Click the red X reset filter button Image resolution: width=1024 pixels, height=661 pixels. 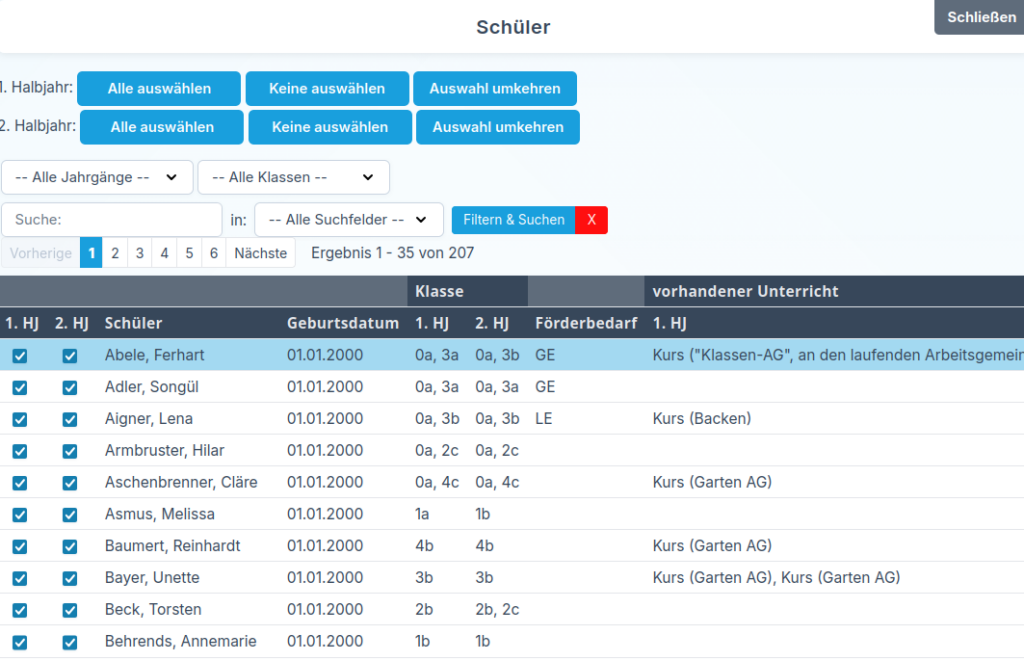pyautogui.click(x=591, y=220)
